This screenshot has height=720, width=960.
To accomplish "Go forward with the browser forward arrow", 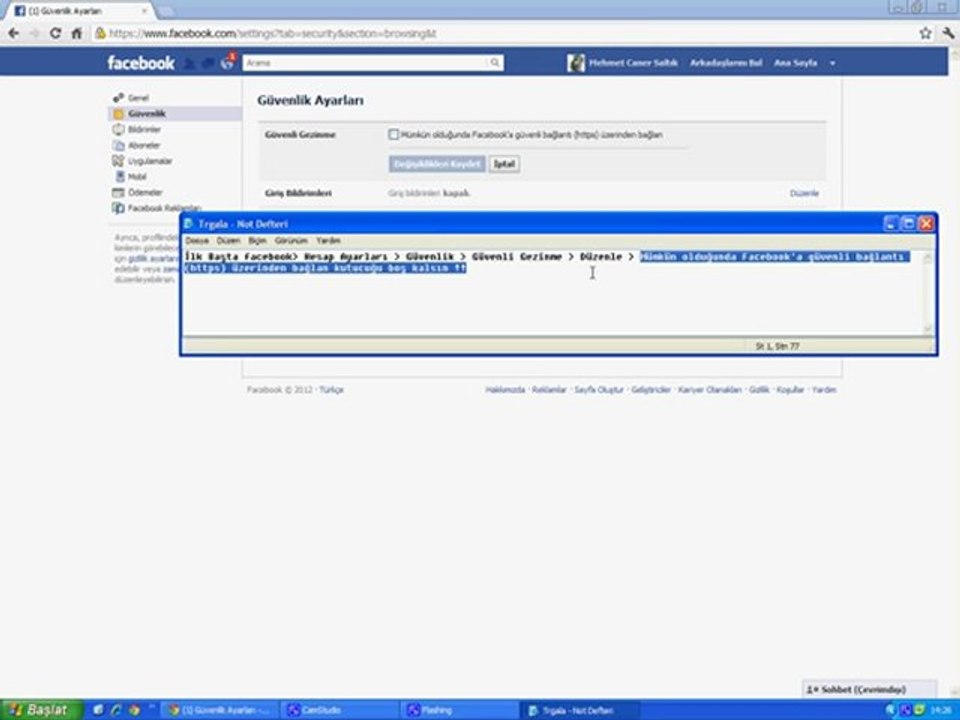I will (34, 34).
